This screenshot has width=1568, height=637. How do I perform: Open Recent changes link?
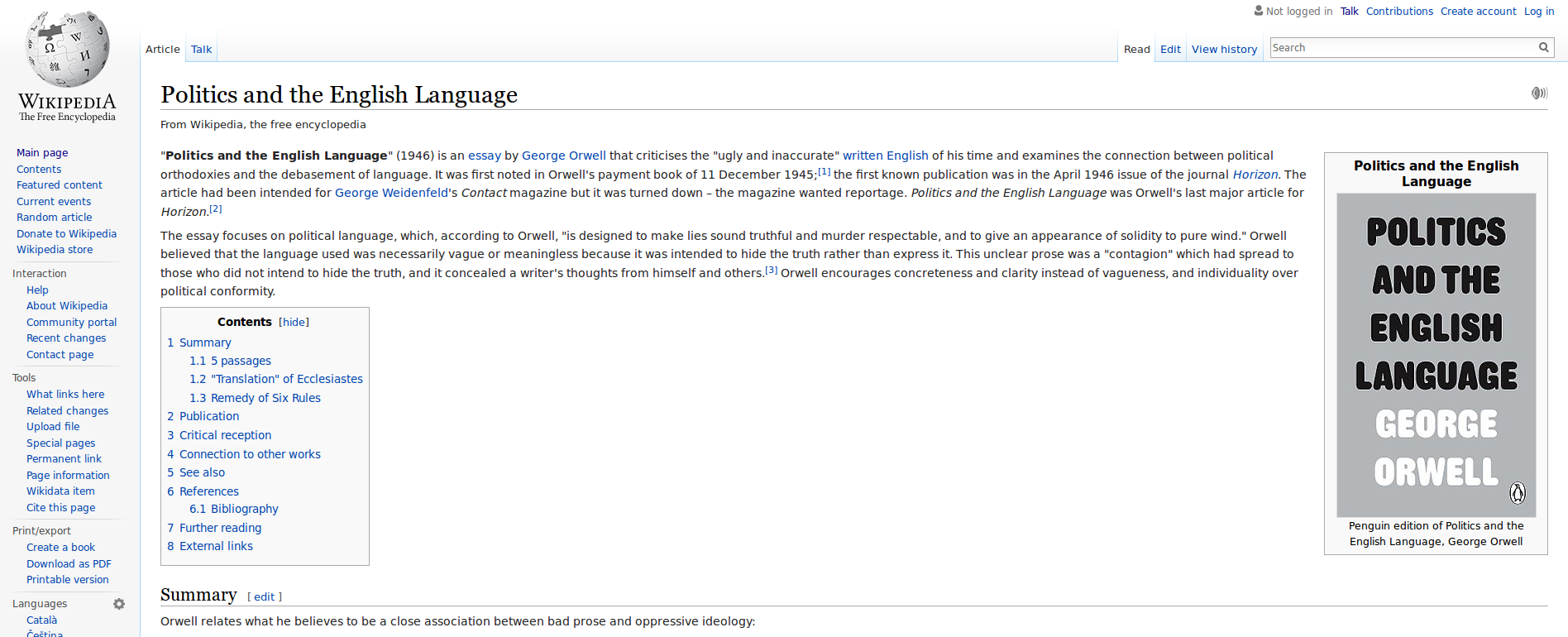(x=66, y=338)
